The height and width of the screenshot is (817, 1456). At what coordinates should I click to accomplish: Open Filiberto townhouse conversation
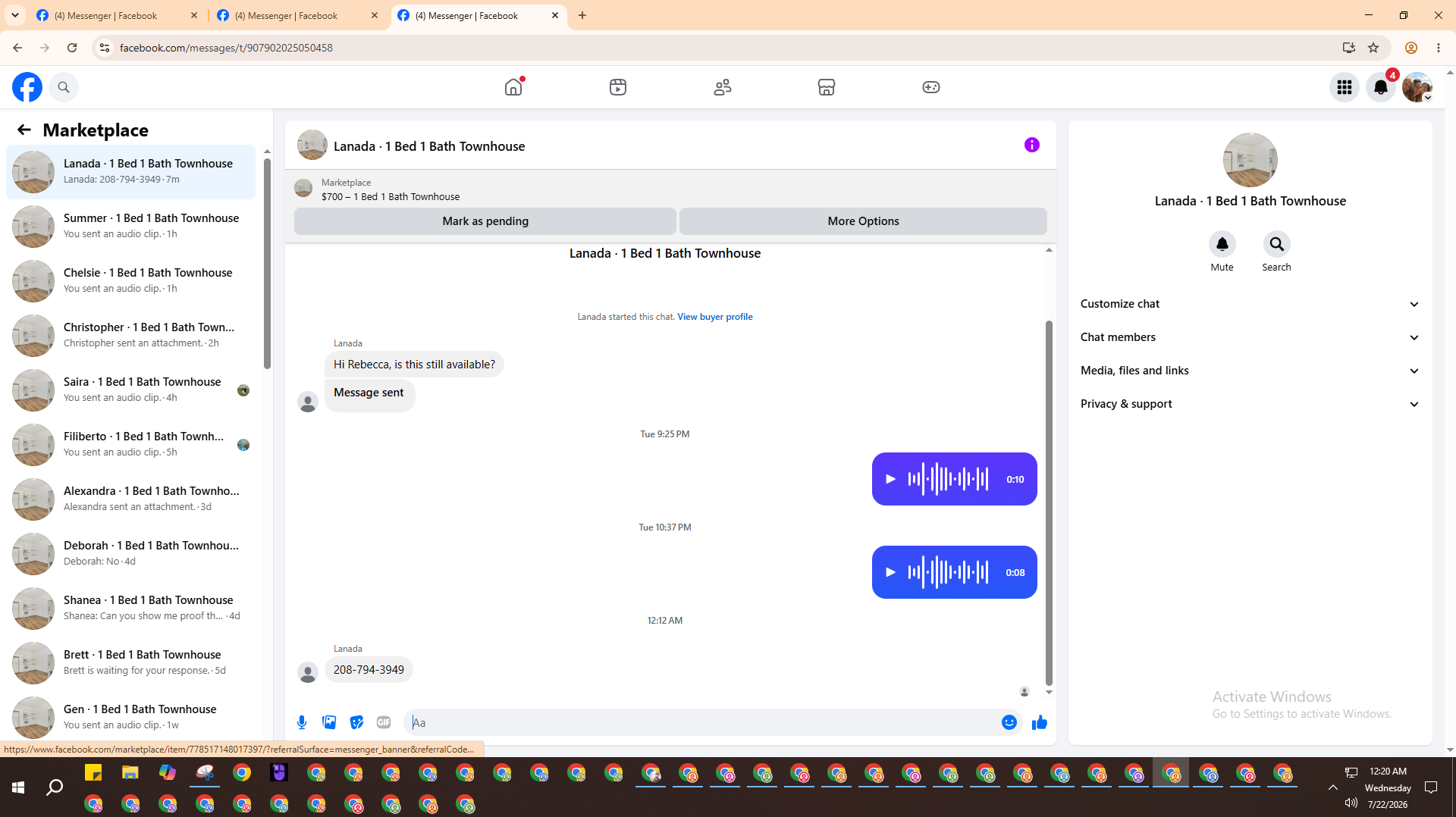click(x=130, y=445)
